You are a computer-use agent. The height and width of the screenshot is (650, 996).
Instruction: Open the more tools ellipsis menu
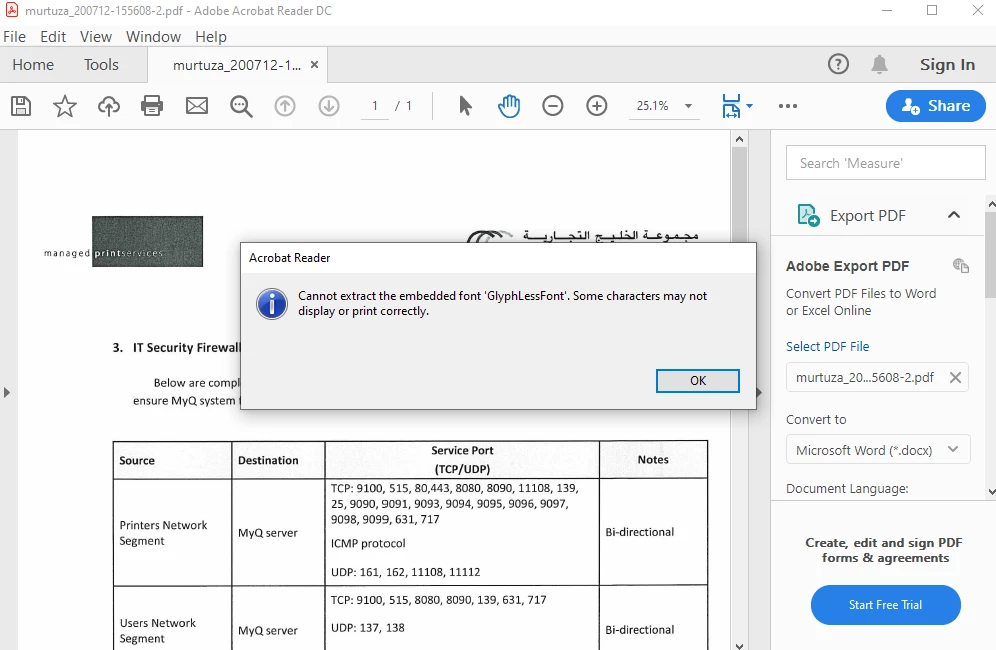click(x=788, y=106)
